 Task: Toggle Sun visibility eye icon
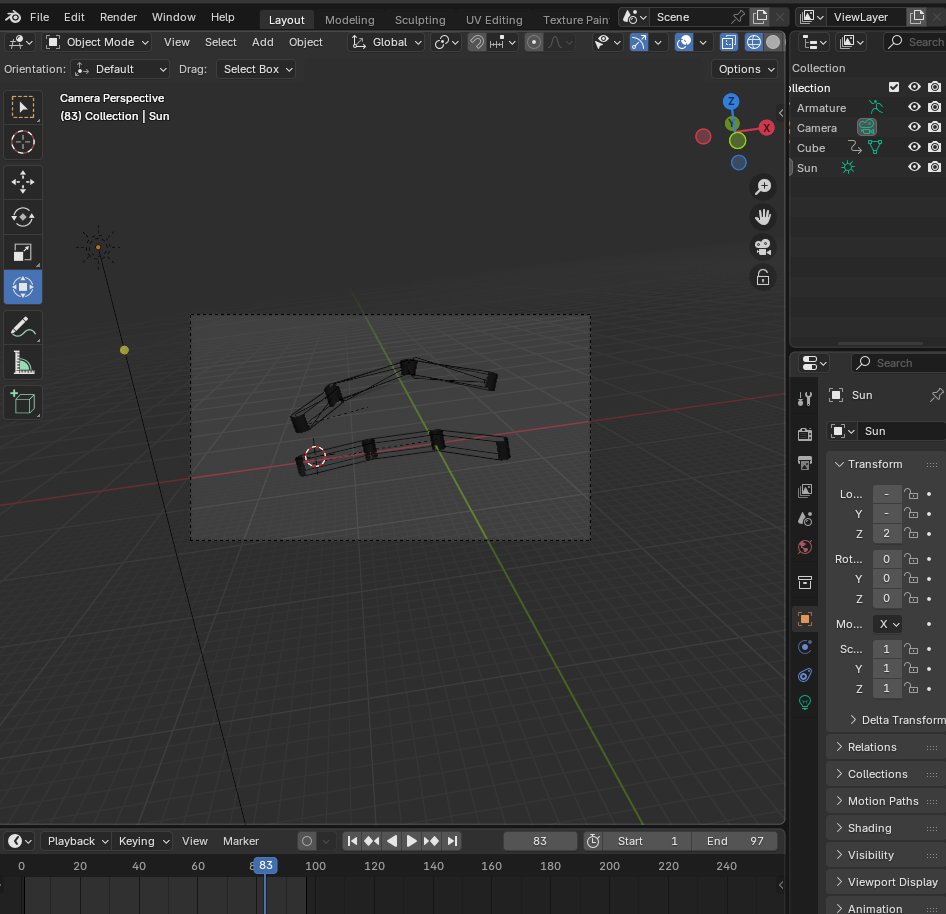pyautogui.click(x=914, y=168)
